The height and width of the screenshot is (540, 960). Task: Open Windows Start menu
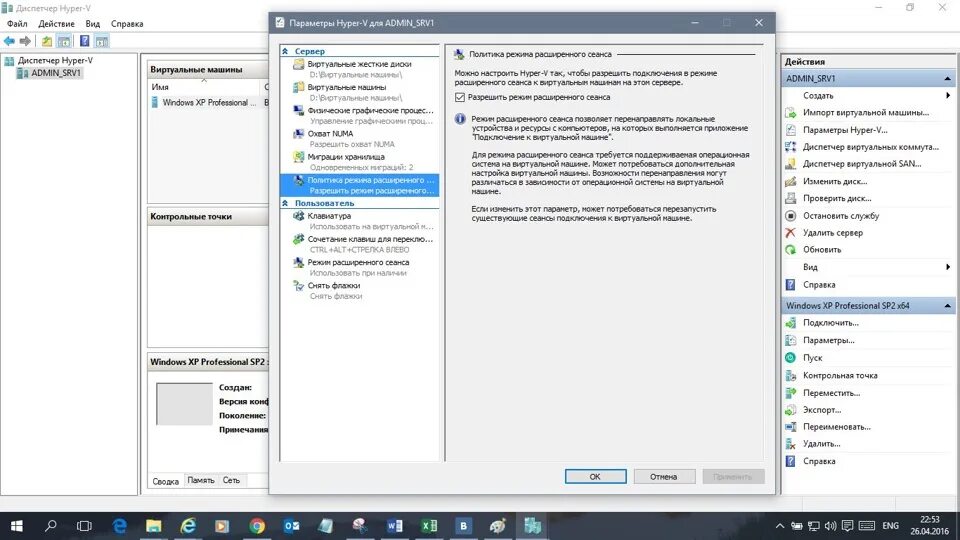(x=17, y=526)
